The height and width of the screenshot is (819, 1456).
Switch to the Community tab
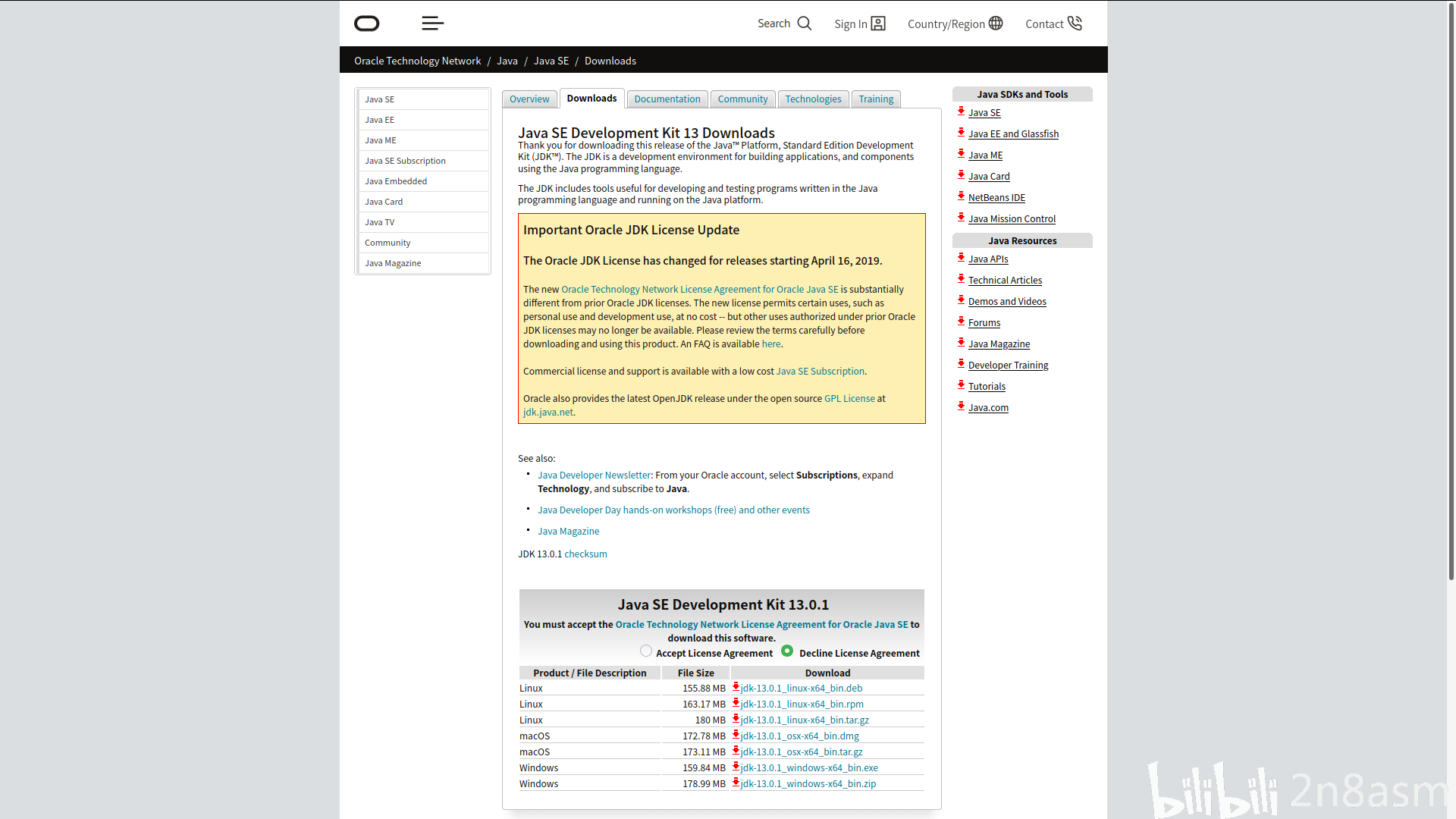(742, 99)
